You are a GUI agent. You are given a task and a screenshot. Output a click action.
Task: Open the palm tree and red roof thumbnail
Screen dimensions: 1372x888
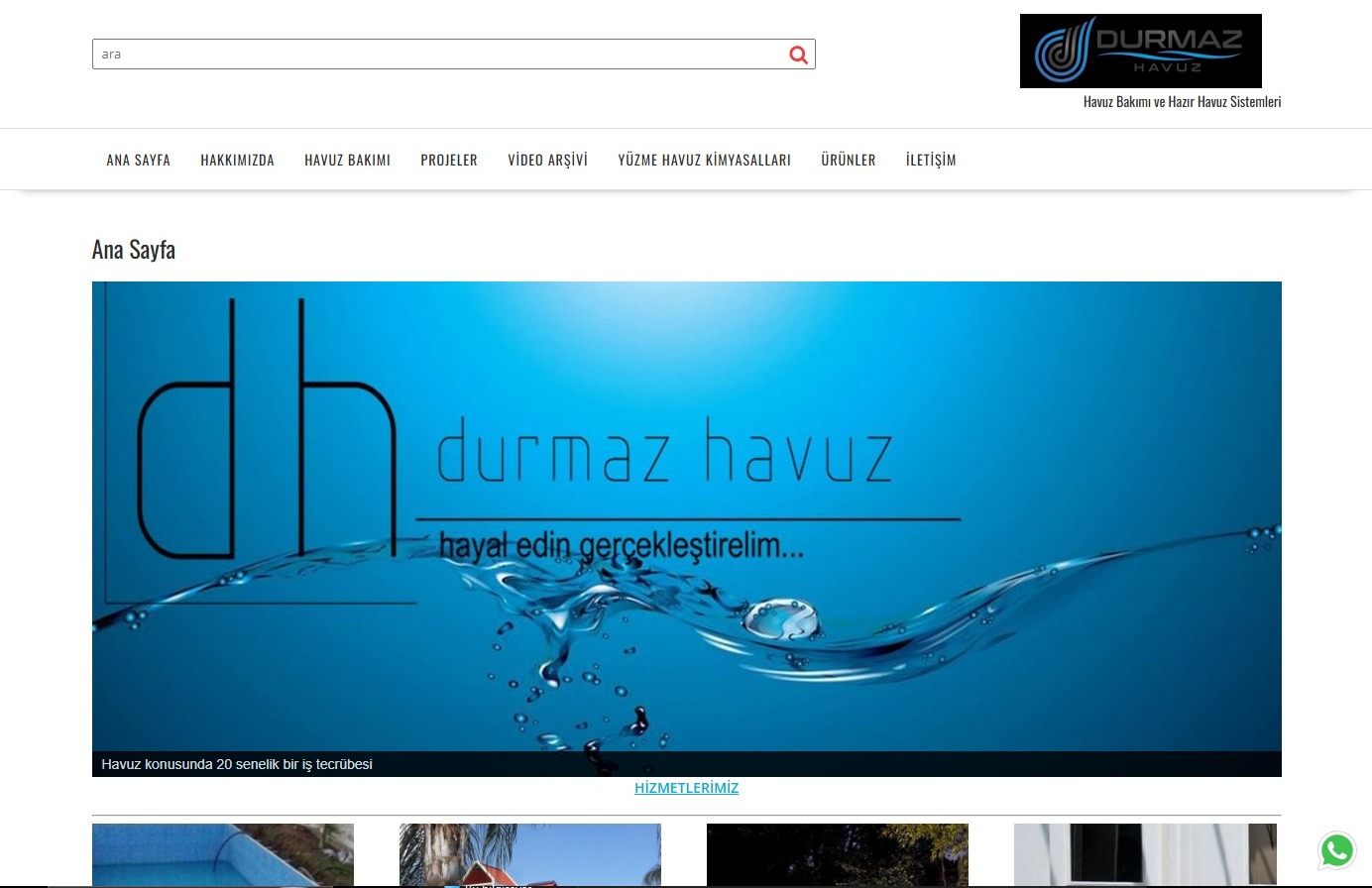coord(530,854)
